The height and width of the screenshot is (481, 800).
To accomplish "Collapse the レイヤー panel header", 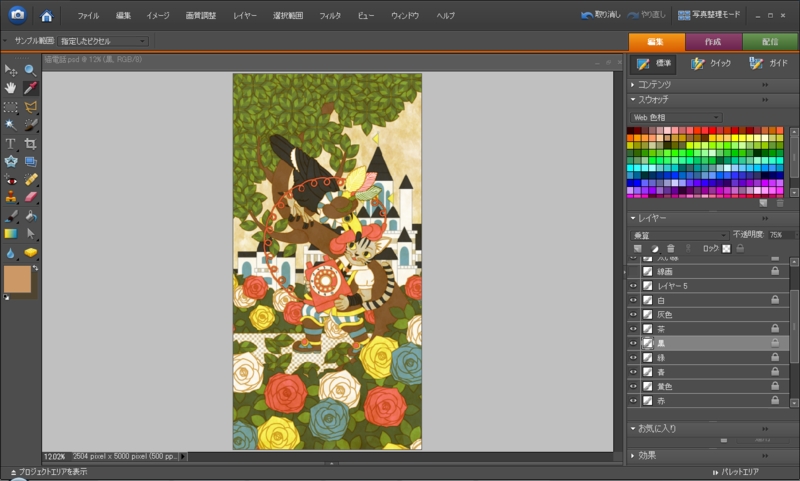I will coord(633,218).
